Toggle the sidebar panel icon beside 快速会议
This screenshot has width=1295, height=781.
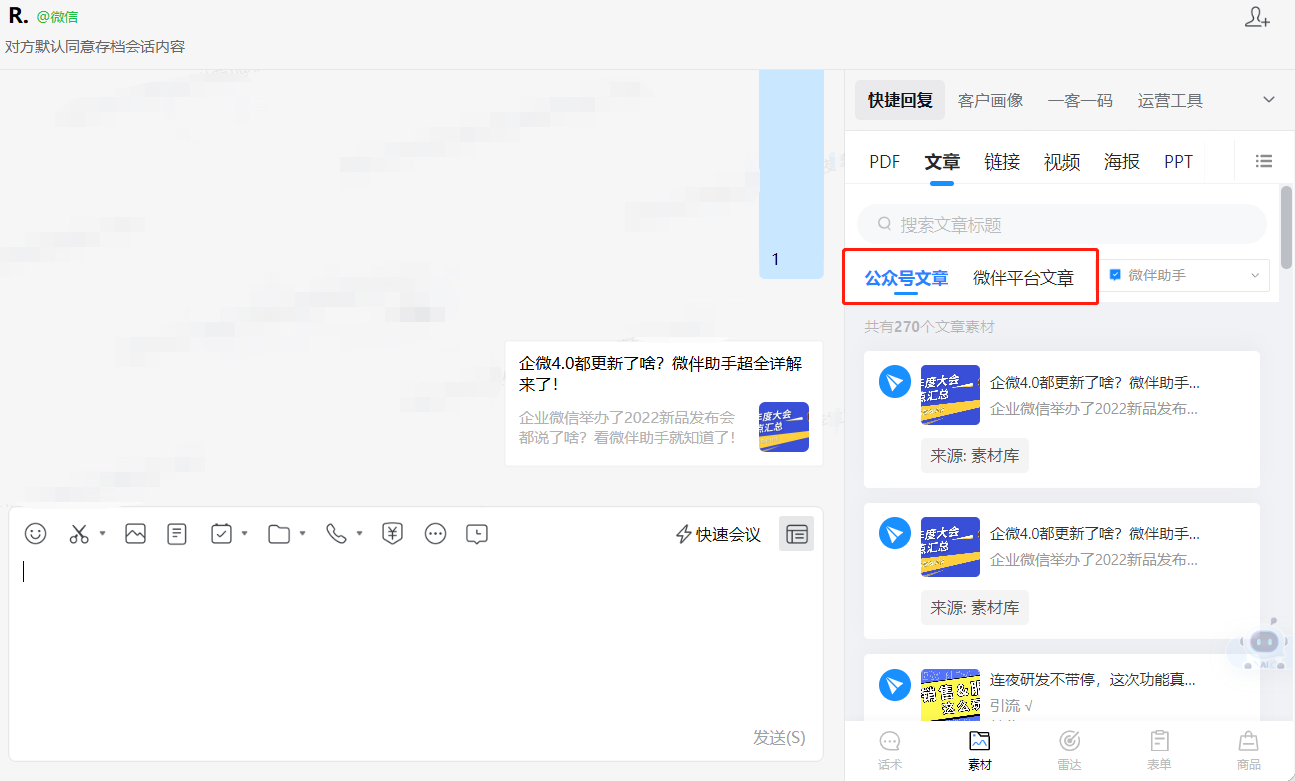[797, 534]
